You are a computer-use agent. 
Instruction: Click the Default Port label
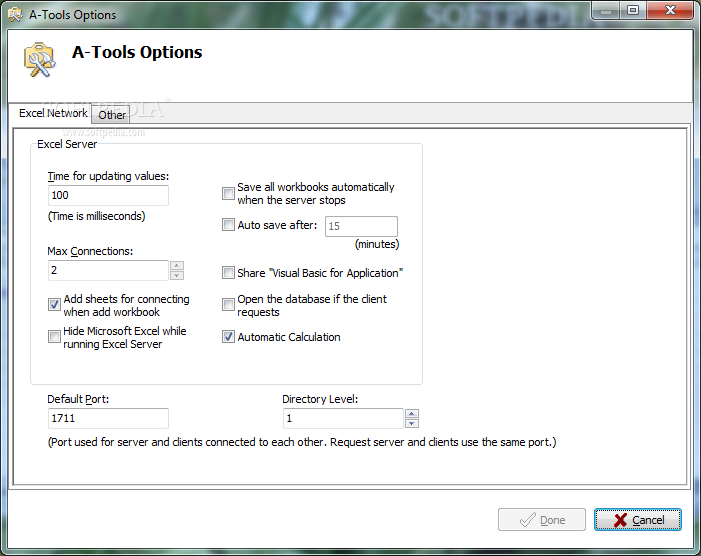tap(78, 399)
